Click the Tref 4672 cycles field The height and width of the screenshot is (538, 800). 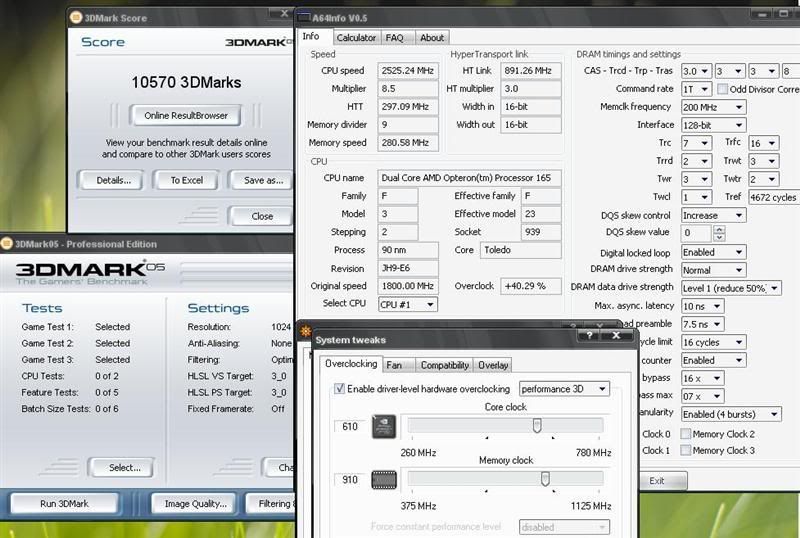774,197
